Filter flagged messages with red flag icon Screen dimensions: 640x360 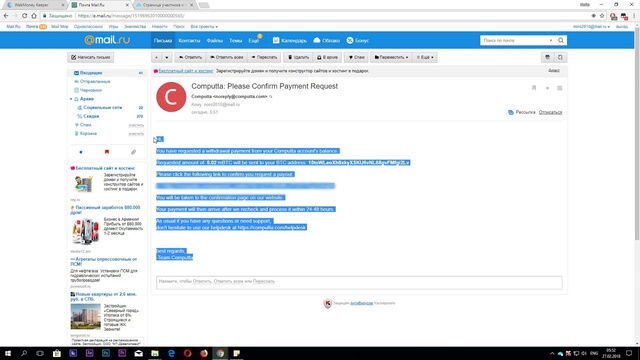click(107, 152)
